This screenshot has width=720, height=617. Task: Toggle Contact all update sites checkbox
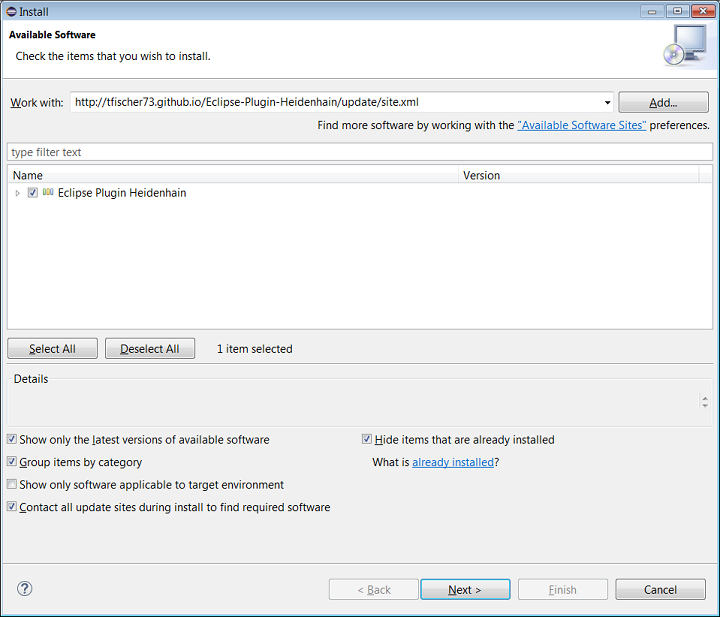coord(12,506)
